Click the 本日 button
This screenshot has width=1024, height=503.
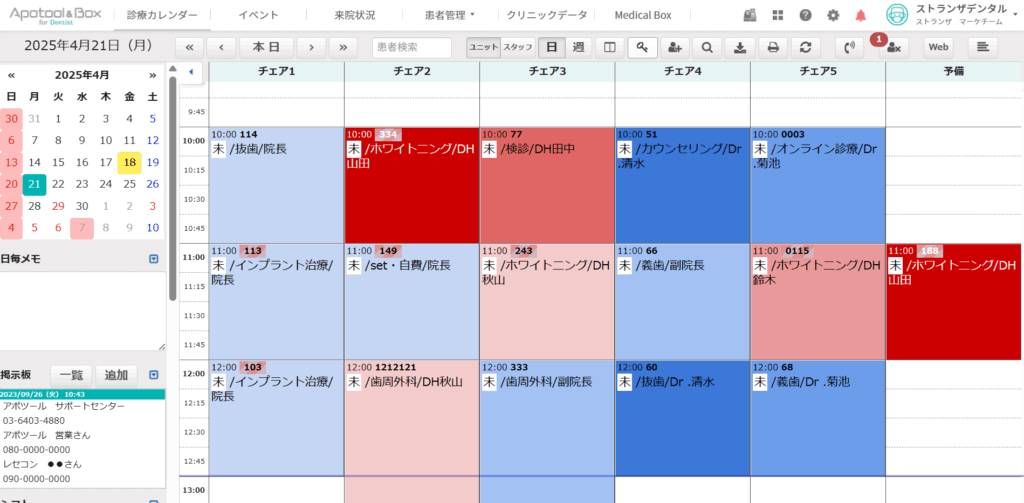[x=266, y=47]
